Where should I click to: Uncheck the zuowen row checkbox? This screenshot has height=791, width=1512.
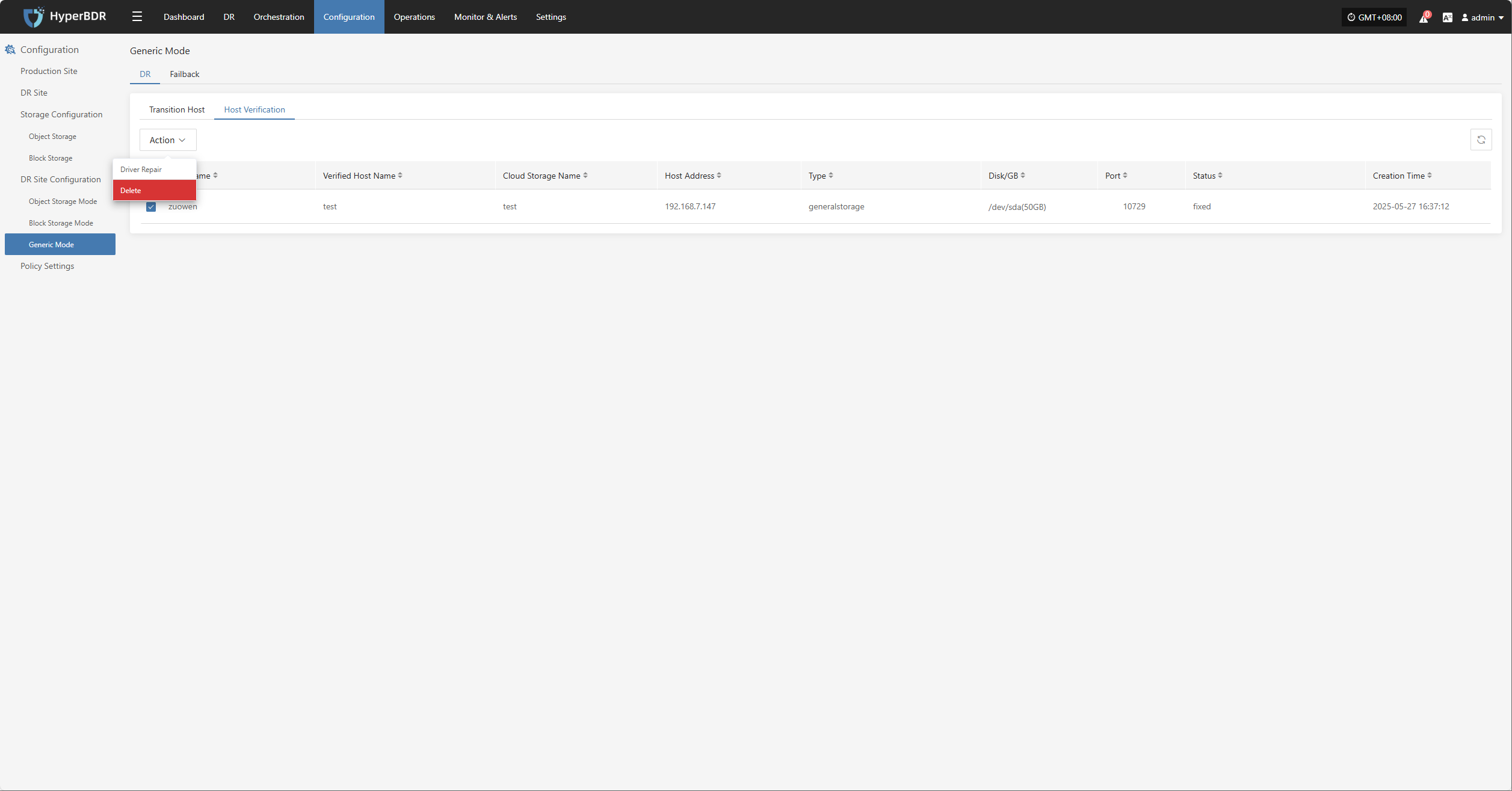coord(151,207)
